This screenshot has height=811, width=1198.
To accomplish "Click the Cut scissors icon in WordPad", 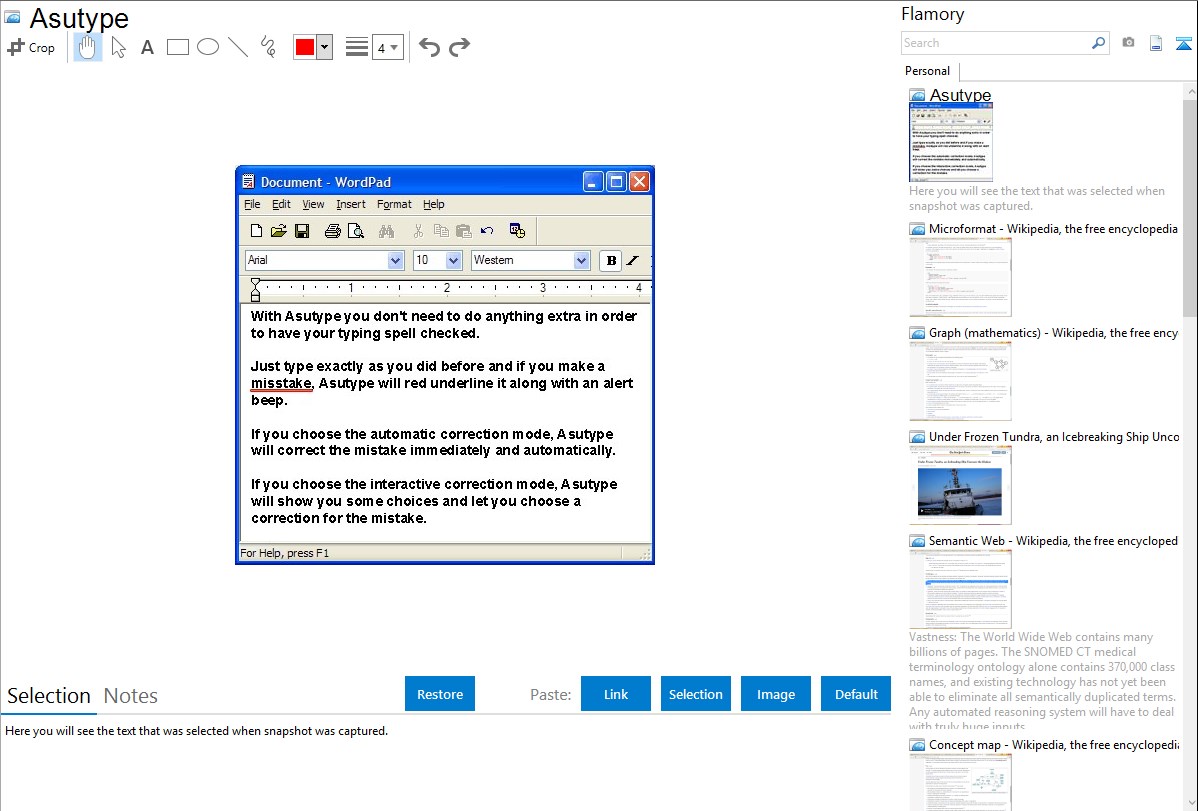I will (x=418, y=231).
